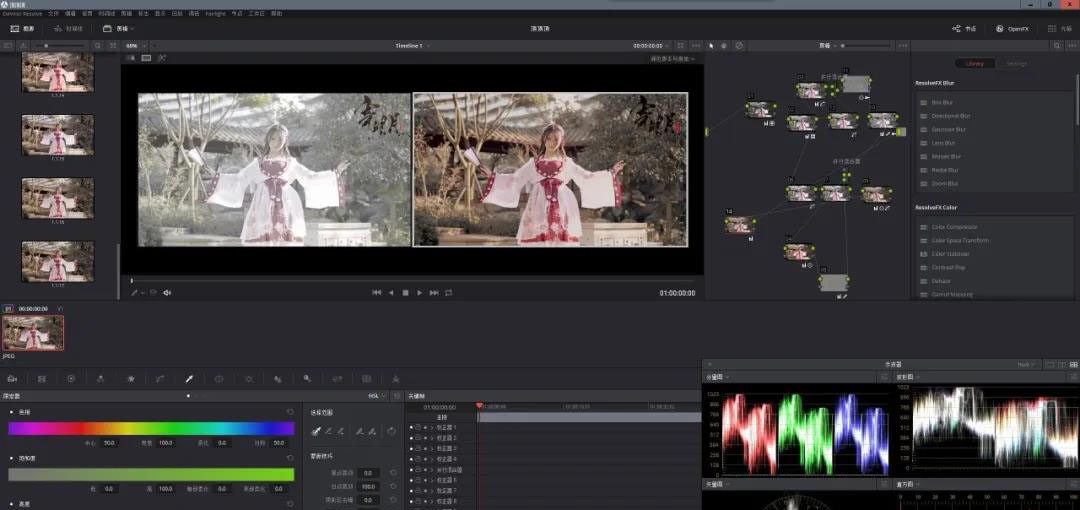This screenshot has height=510, width=1080.
Task: Search the gallery stills
Action: coord(98,45)
